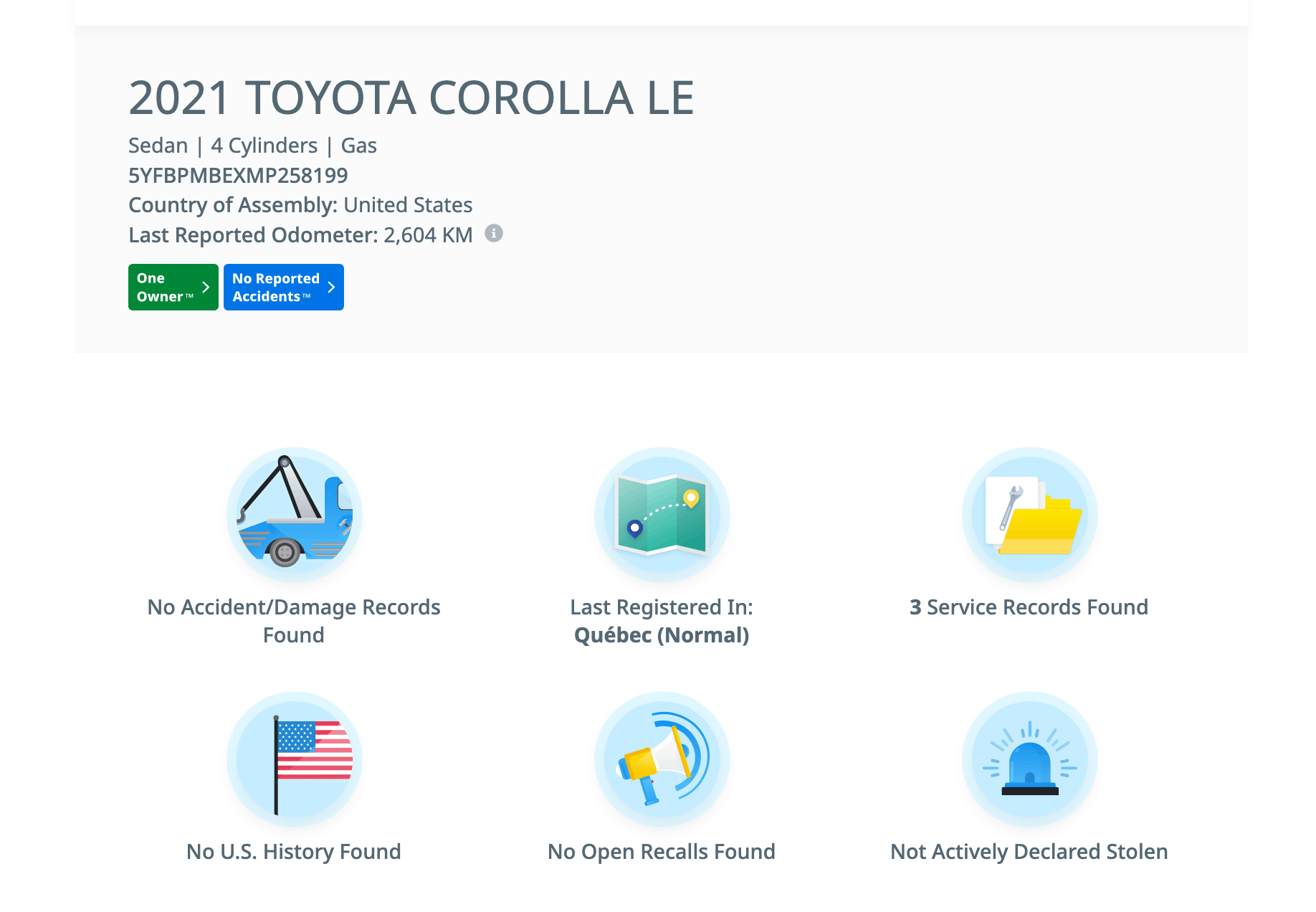This screenshot has height=912, width=1316.
Task: Click No U.S. History Found label
Action: click(x=294, y=852)
